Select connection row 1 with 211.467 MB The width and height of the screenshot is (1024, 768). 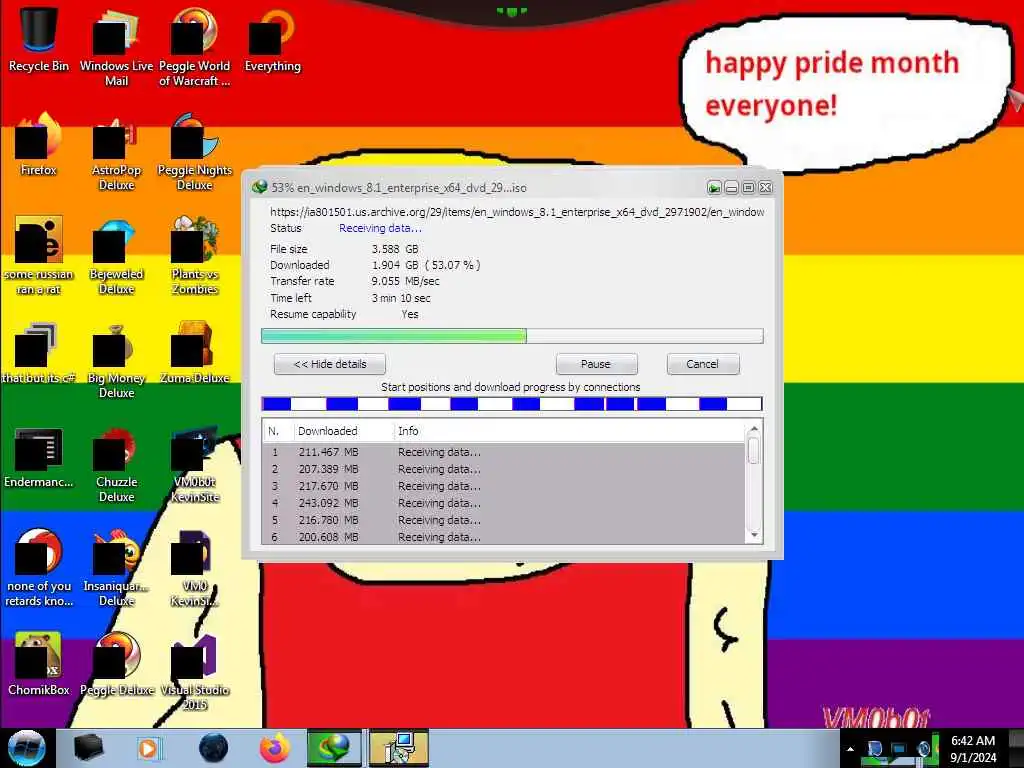[504, 452]
